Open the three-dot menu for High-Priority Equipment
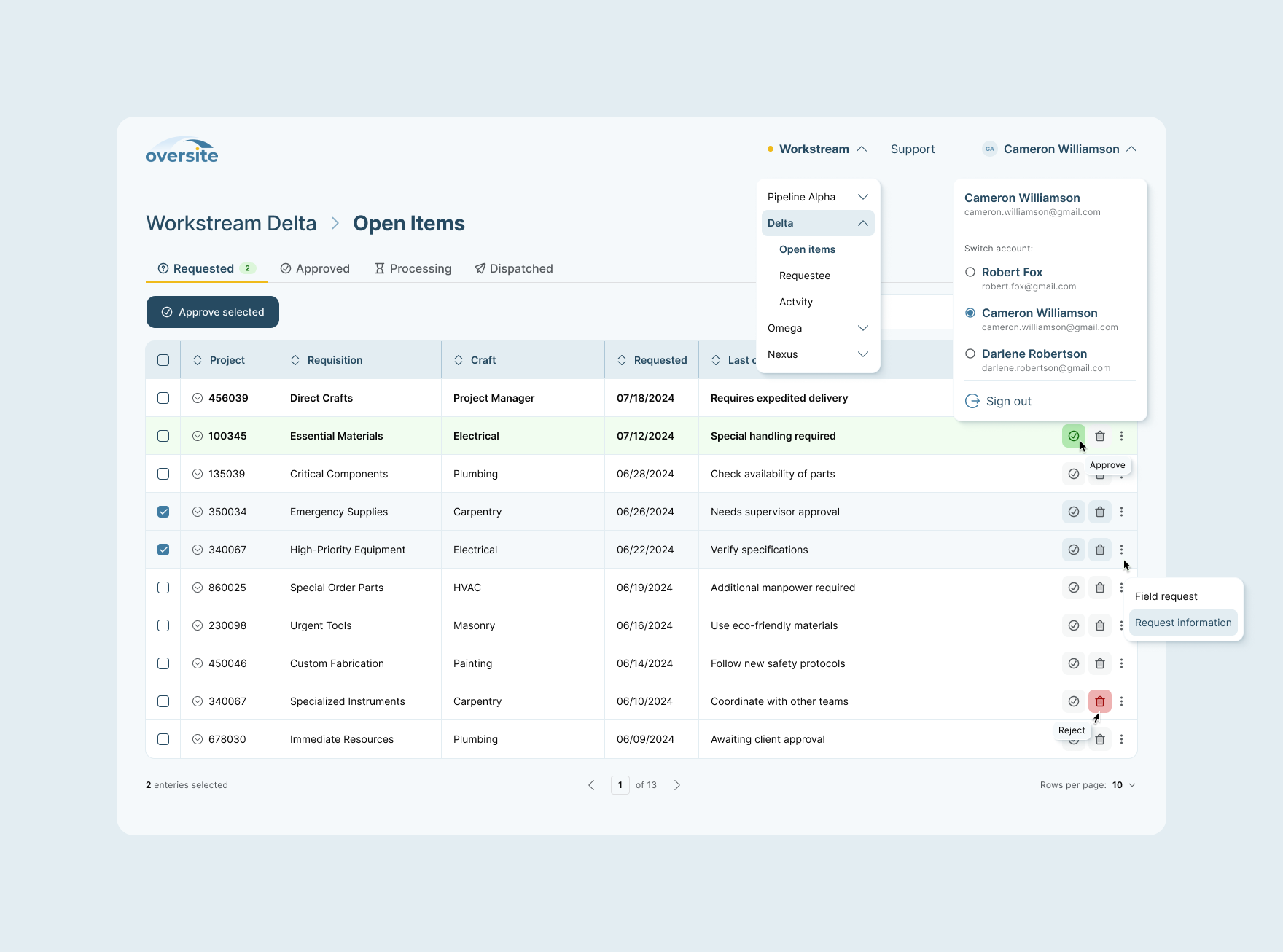 [x=1122, y=549]
